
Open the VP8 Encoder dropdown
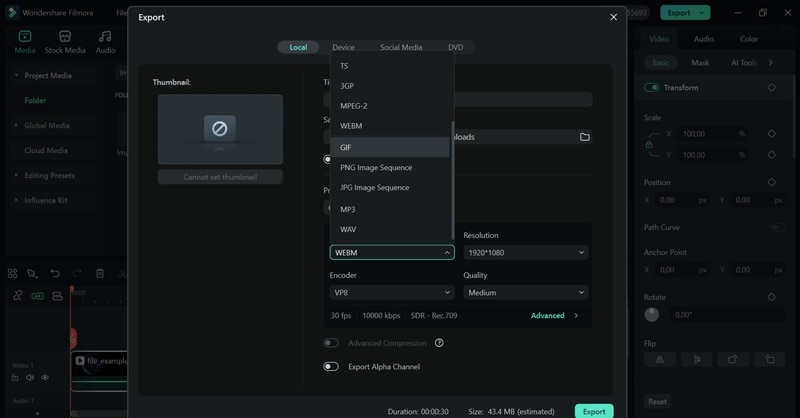[392, 292]
